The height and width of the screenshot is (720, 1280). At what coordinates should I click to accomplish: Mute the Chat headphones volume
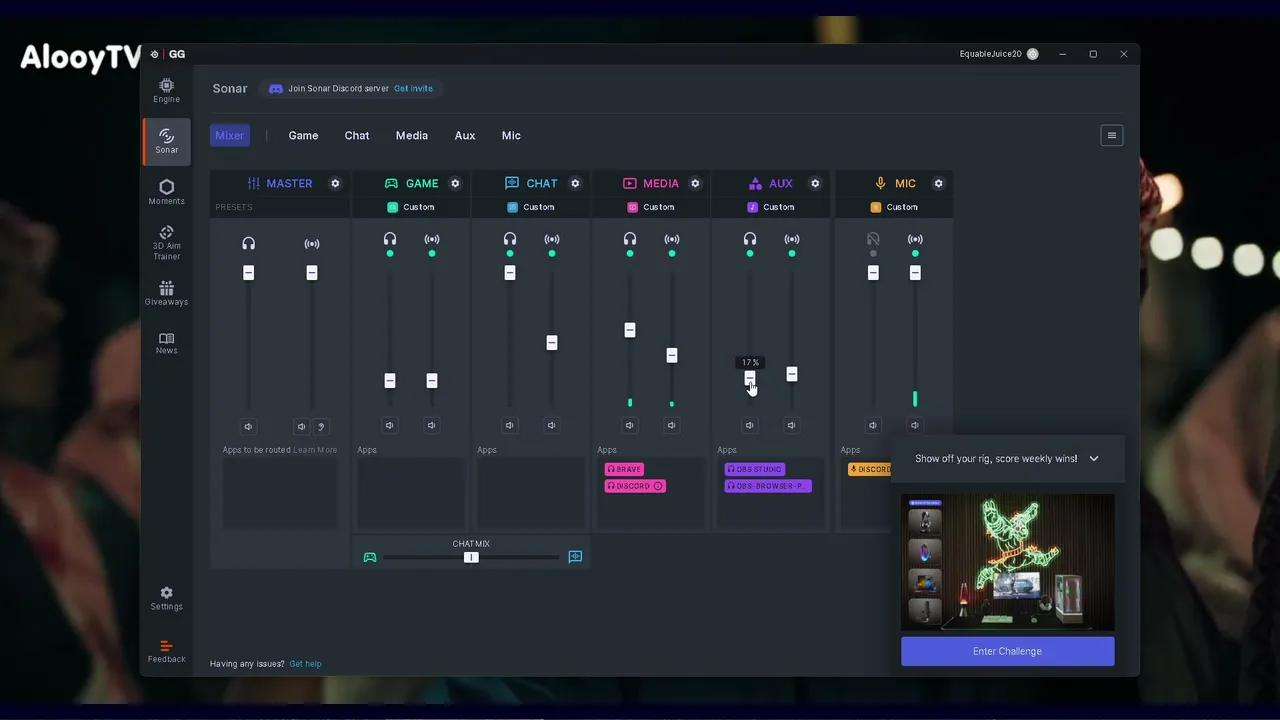[510, 425]
